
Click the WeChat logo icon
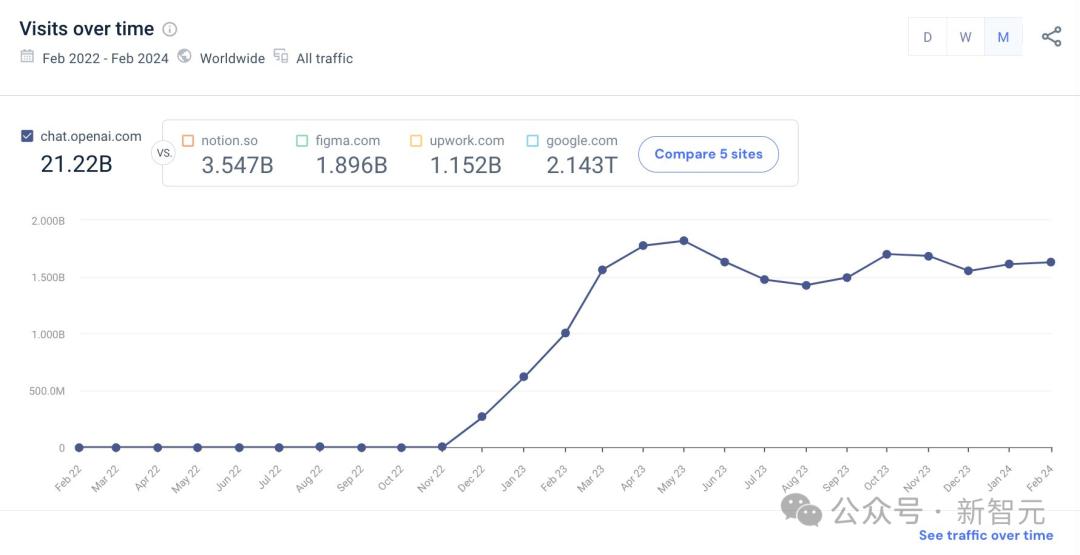pyautogui.click(x=802, y=510)
